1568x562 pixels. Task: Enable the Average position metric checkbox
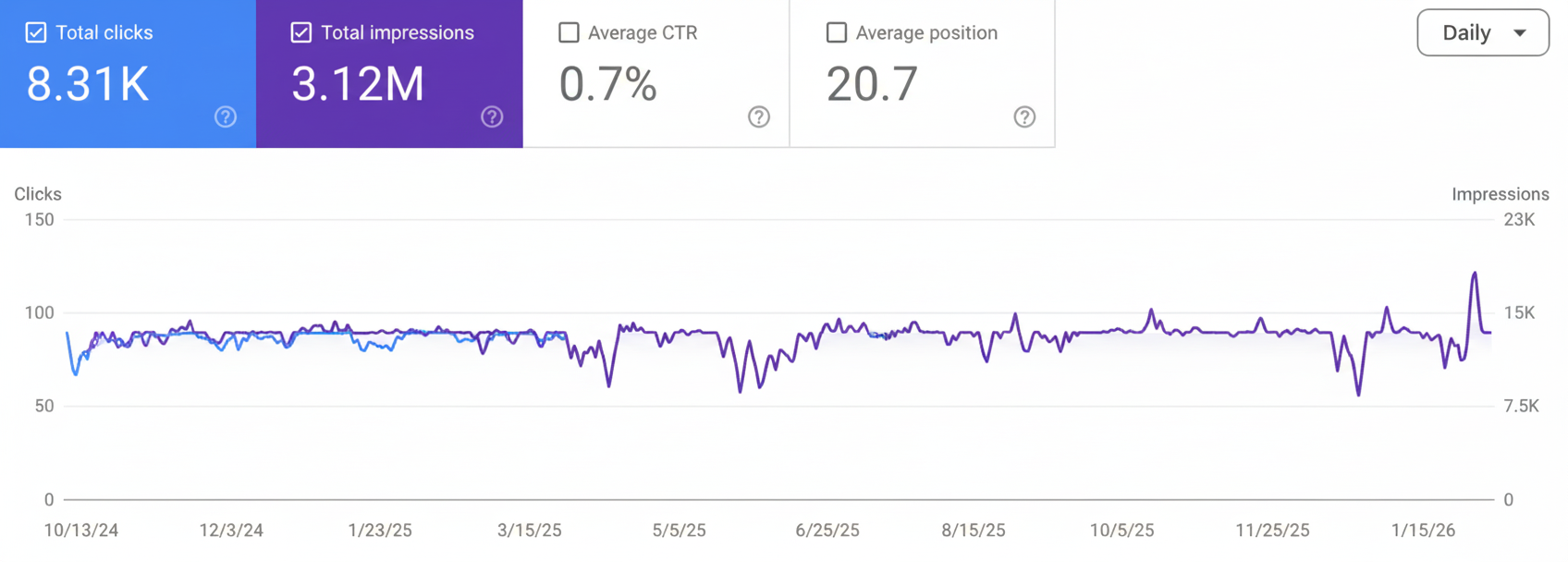click(835, 31)
